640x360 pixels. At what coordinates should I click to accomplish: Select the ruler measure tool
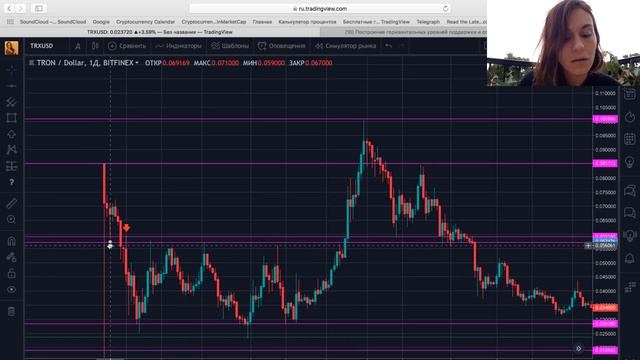[x=11, y=203]
